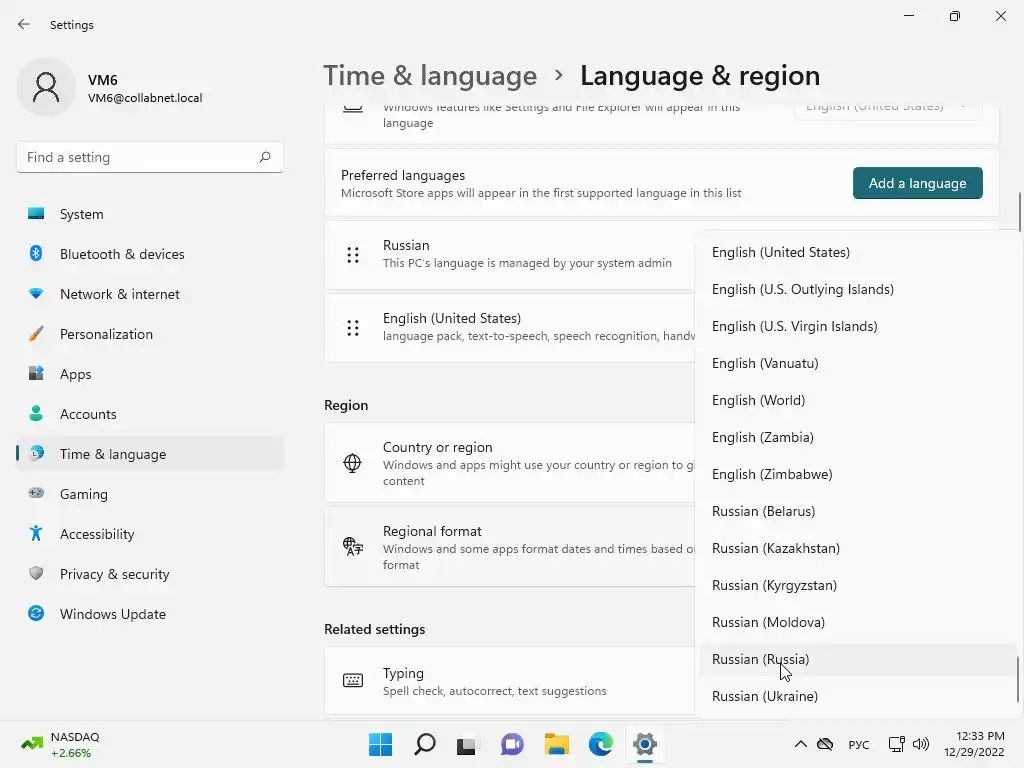This screenshot has height=768, width=1024.
Task: Click the Country or region setting row
Action: [x=509, y=463]
